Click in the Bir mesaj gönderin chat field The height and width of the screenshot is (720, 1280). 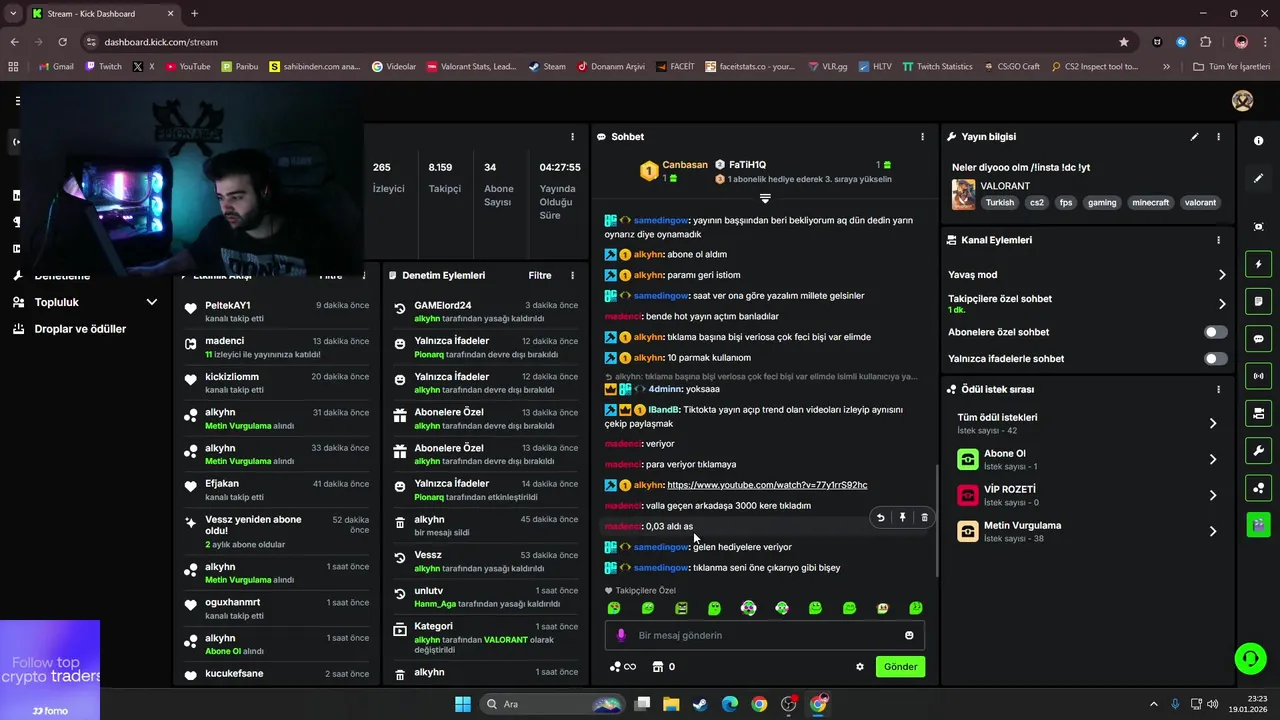click(x=764, y=635)
